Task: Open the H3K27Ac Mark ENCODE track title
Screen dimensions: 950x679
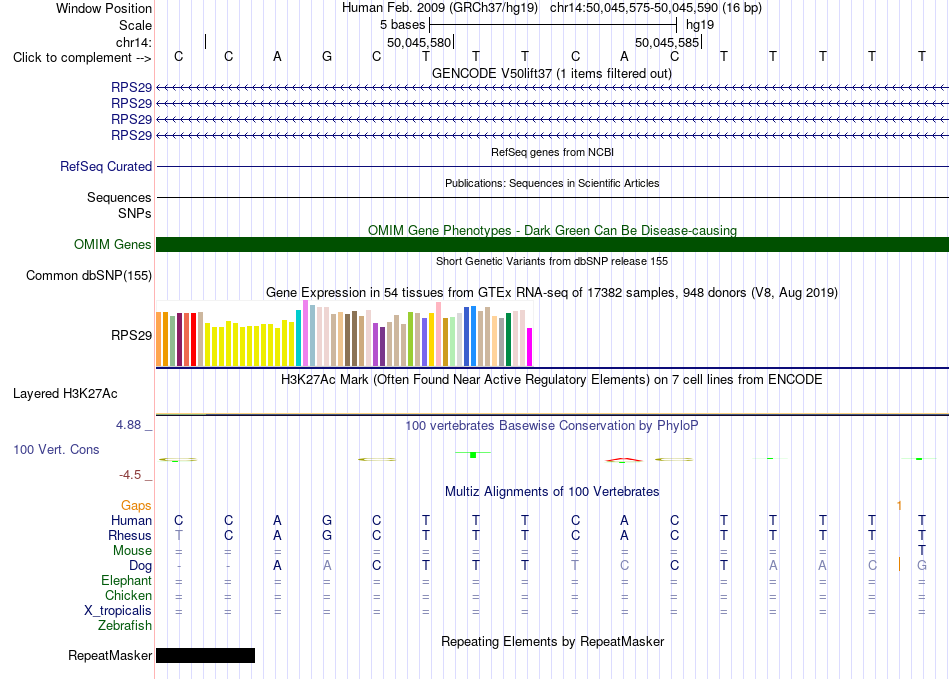Action: click(552, 380)
